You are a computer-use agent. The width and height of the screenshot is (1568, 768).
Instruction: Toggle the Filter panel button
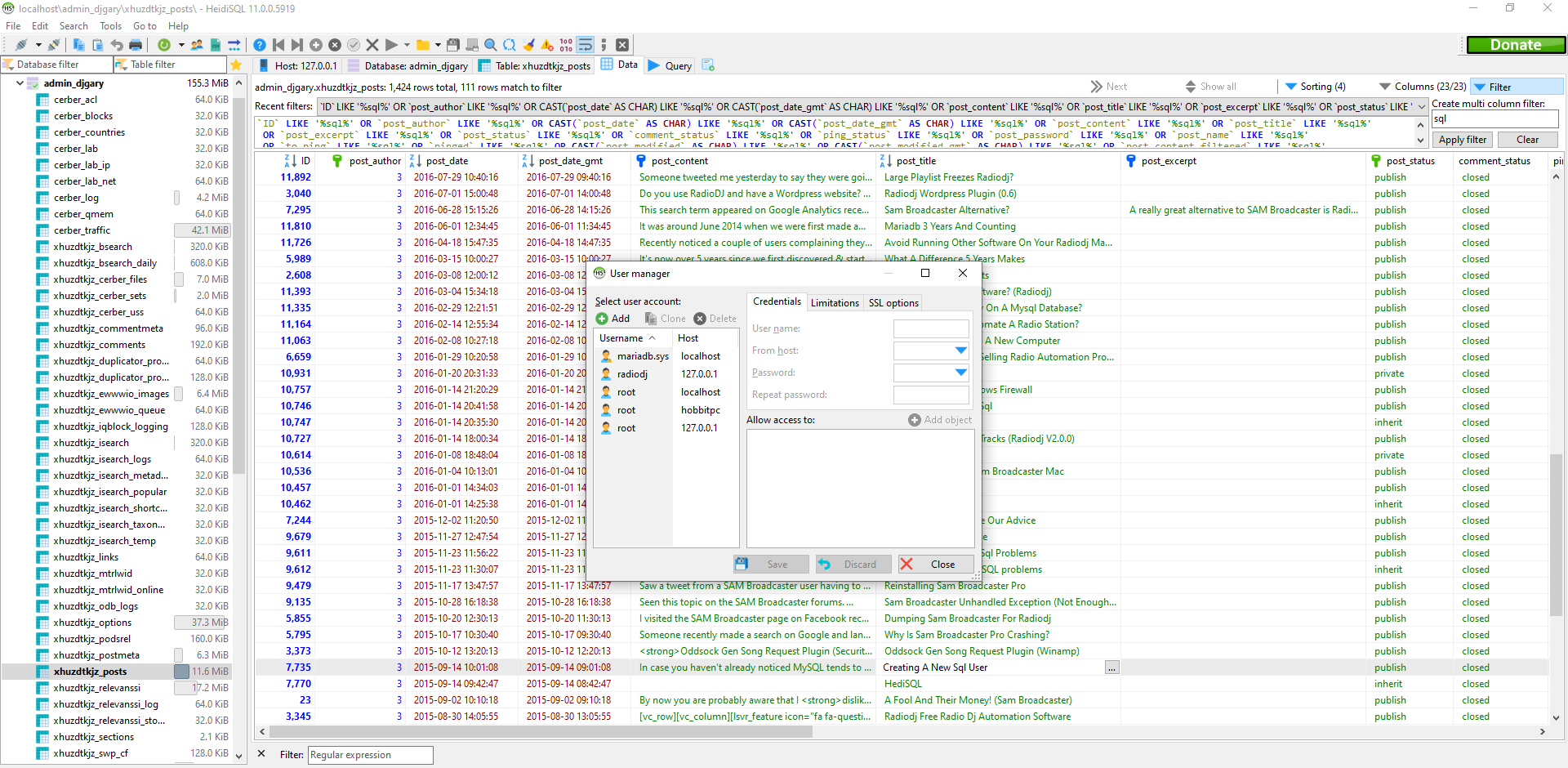click(x=1517, y=87)
